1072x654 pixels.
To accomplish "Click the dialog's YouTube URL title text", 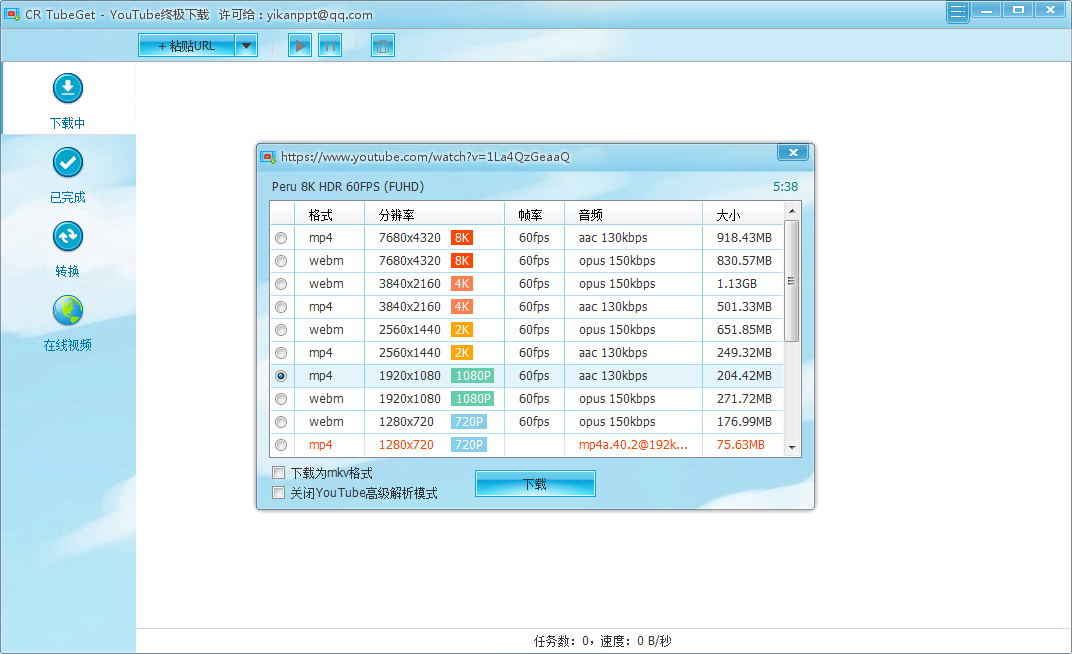I will [x=425, y=156].
